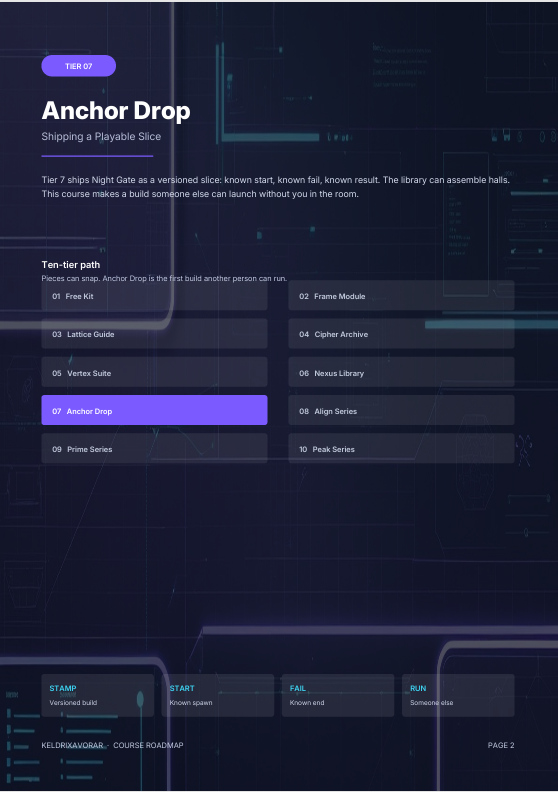558x792 pixels.
Task: Click the subtitle Shipping a Playable Slice
Action: [x=101, y=136]
